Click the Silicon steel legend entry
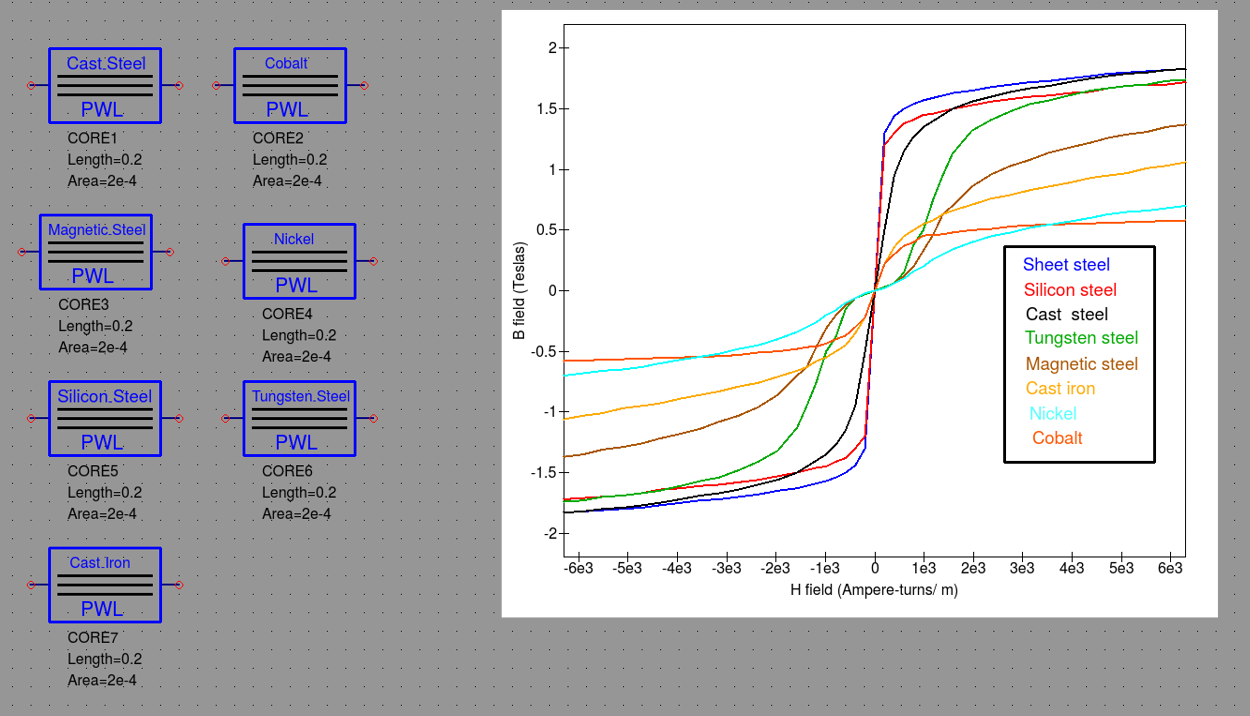This screenshot has width=1250, height=716. point(1070,290)
